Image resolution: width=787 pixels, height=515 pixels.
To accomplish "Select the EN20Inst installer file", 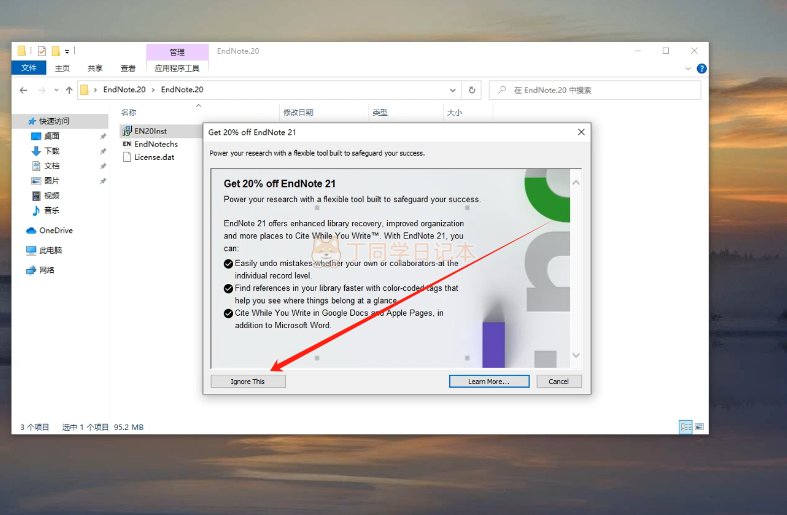I will 151,131.
